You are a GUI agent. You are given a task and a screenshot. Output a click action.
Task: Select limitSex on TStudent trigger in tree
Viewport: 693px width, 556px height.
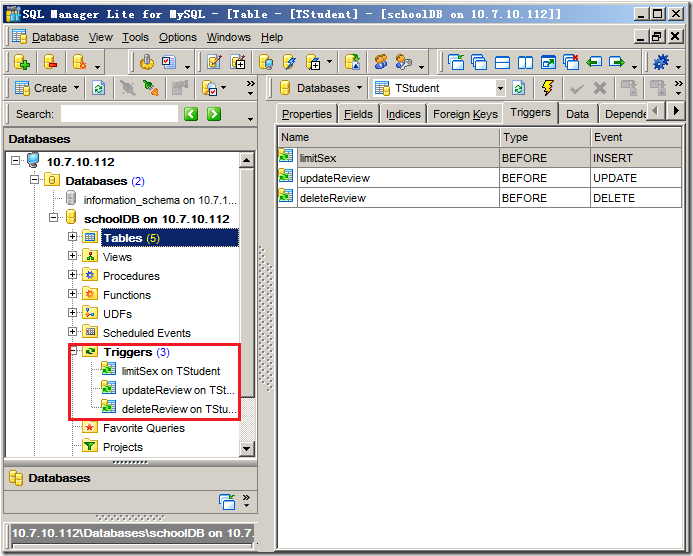[x=171, y=371]
